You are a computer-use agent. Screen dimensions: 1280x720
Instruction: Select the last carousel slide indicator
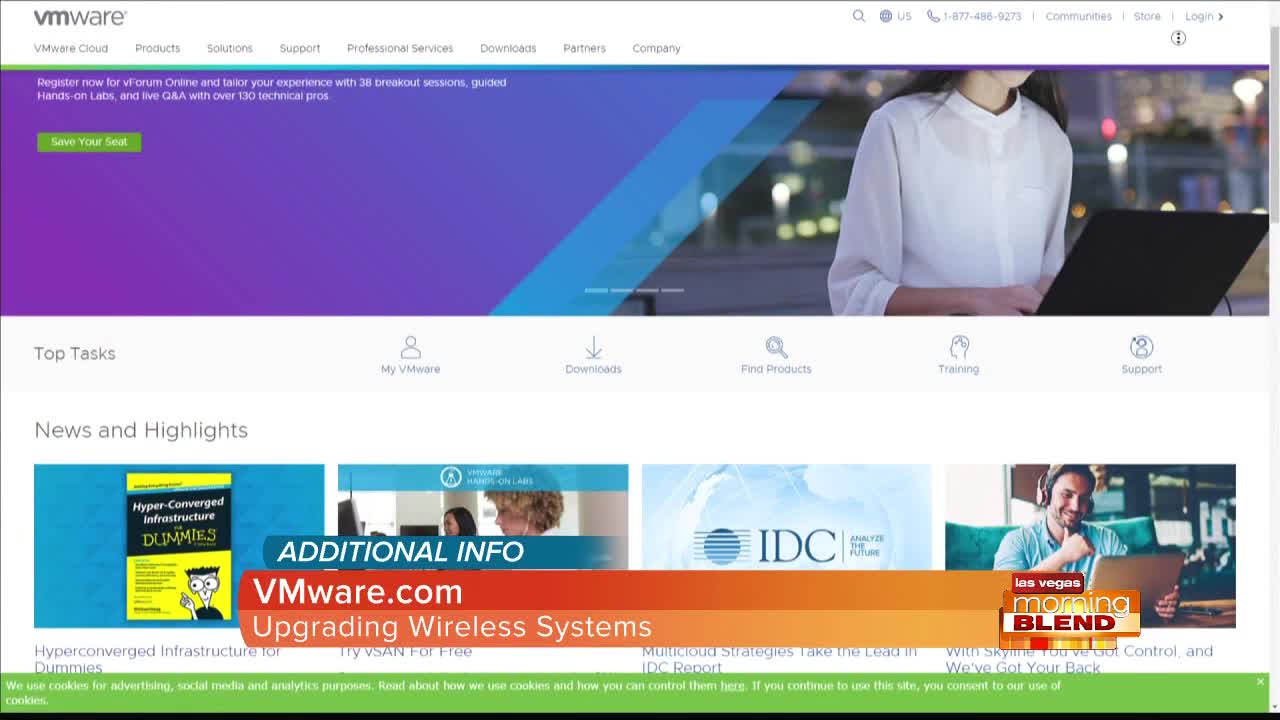672,290
